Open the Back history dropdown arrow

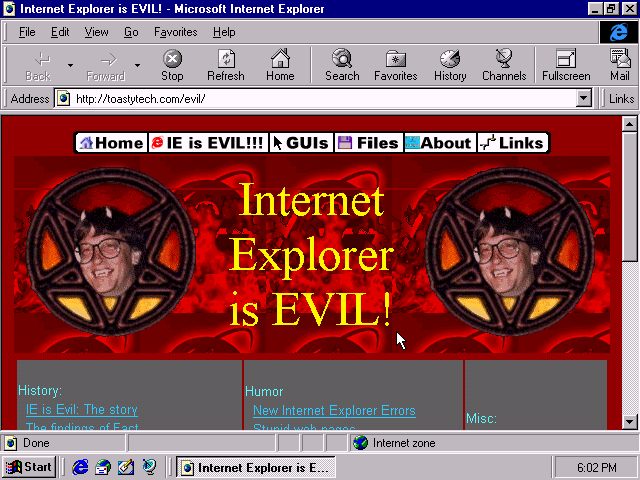(x=70, y=65)
